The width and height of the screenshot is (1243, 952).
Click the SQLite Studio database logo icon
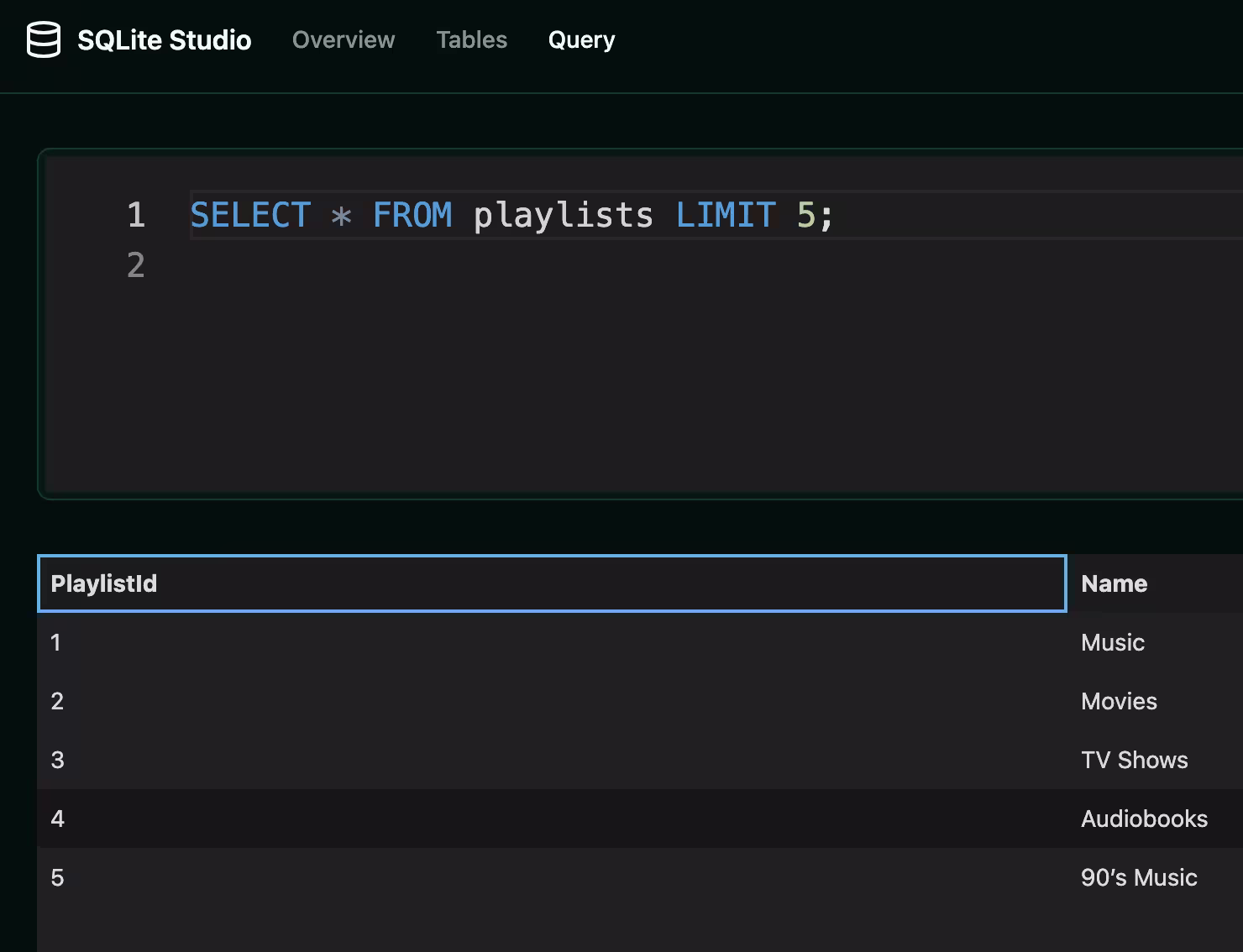click(44, 39)
